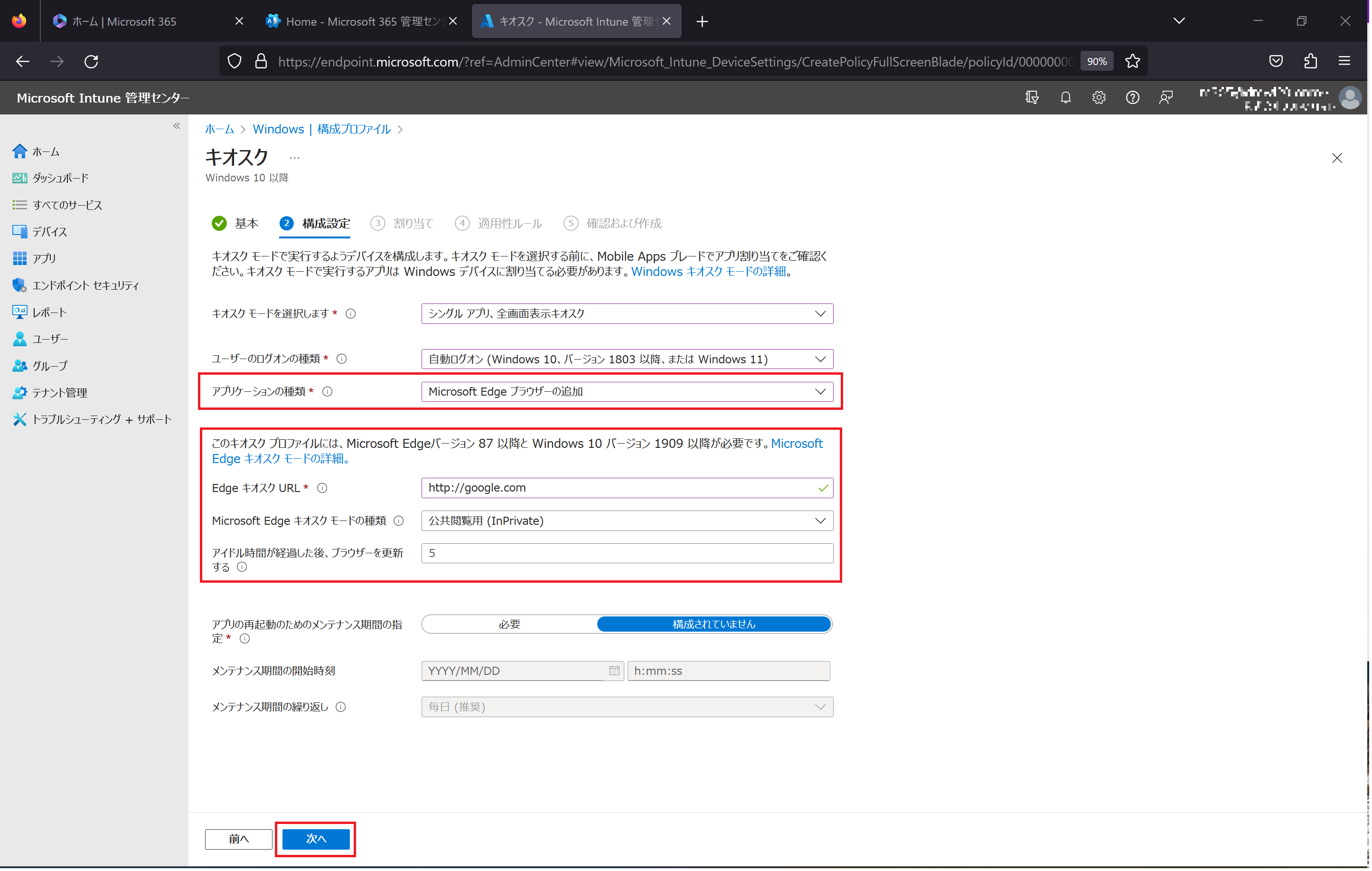
Task: Open the キオスク モード selection dropdown
Action: coord(628,314)
